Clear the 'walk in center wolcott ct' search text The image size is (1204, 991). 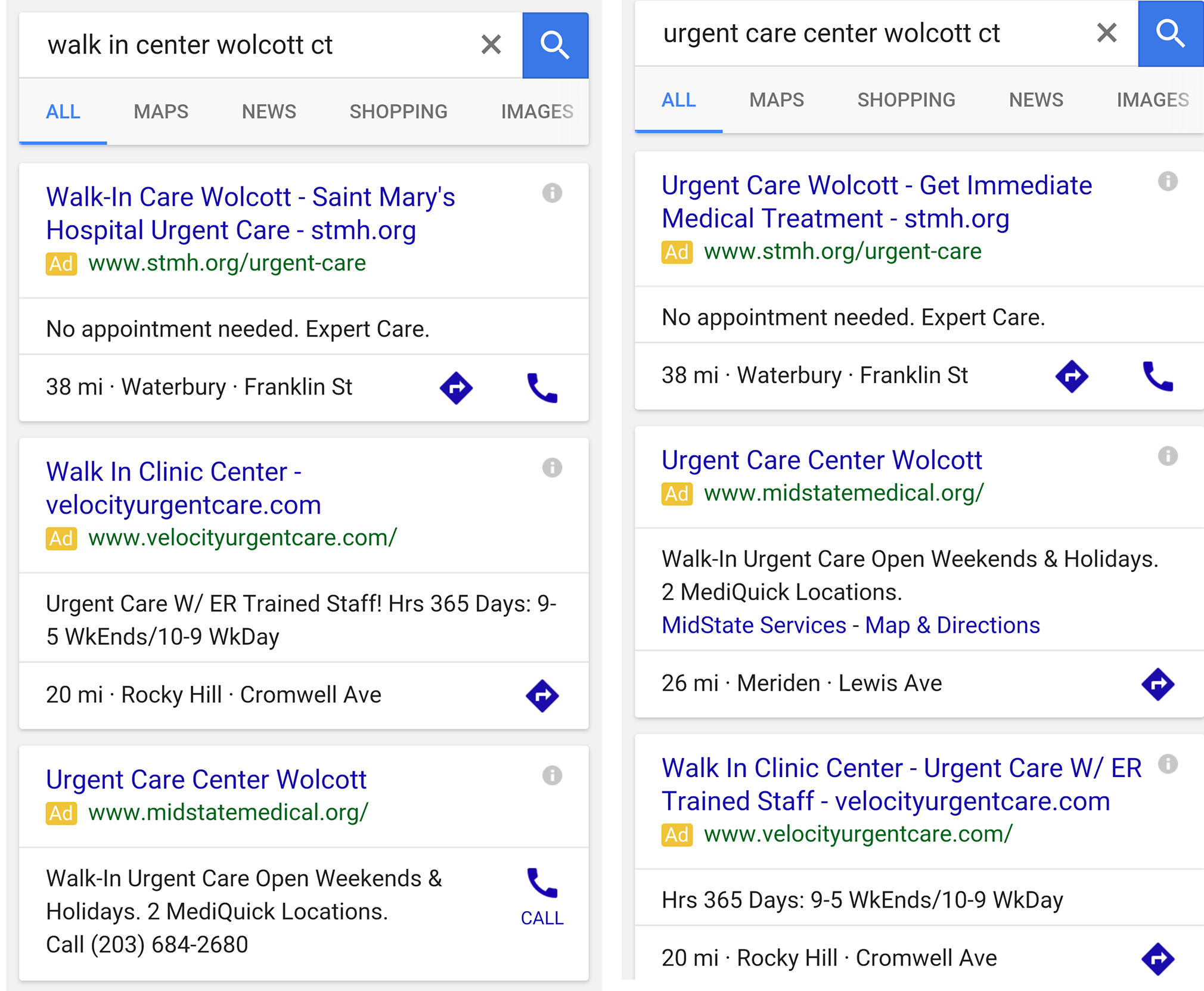[x=491, y=45]
